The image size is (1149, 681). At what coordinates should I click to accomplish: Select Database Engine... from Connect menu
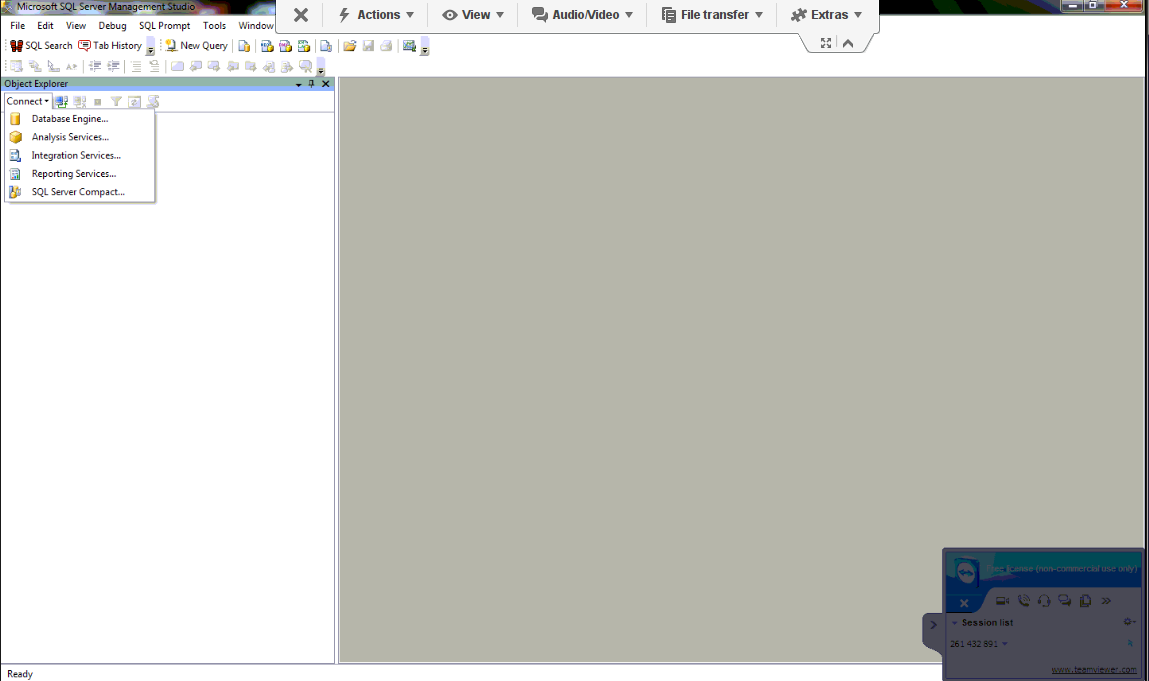(x=79, y=119)
